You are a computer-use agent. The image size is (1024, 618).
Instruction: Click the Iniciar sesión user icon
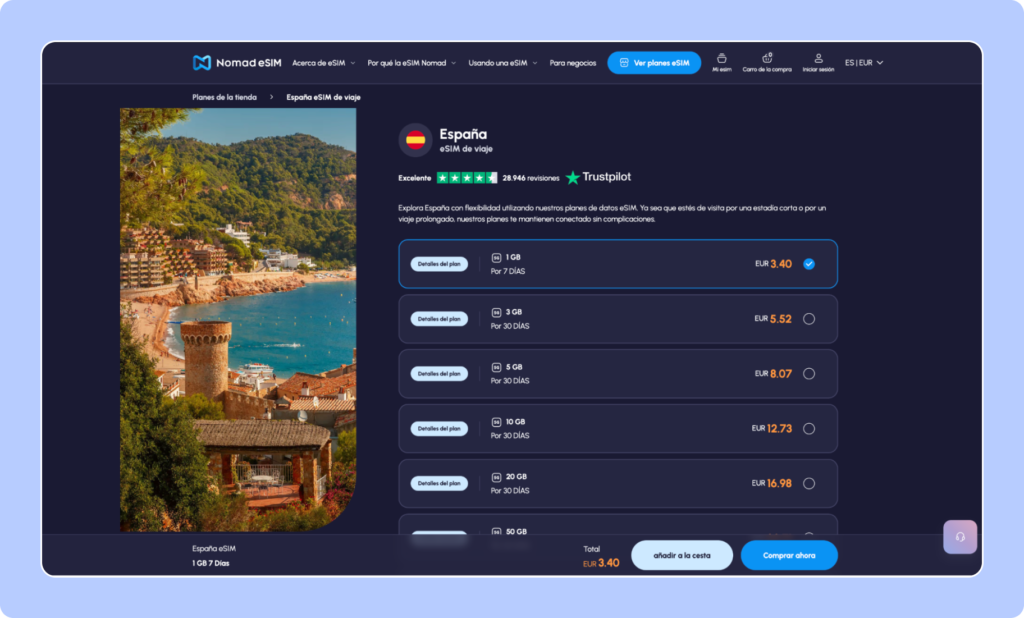(x=818, y=59)
